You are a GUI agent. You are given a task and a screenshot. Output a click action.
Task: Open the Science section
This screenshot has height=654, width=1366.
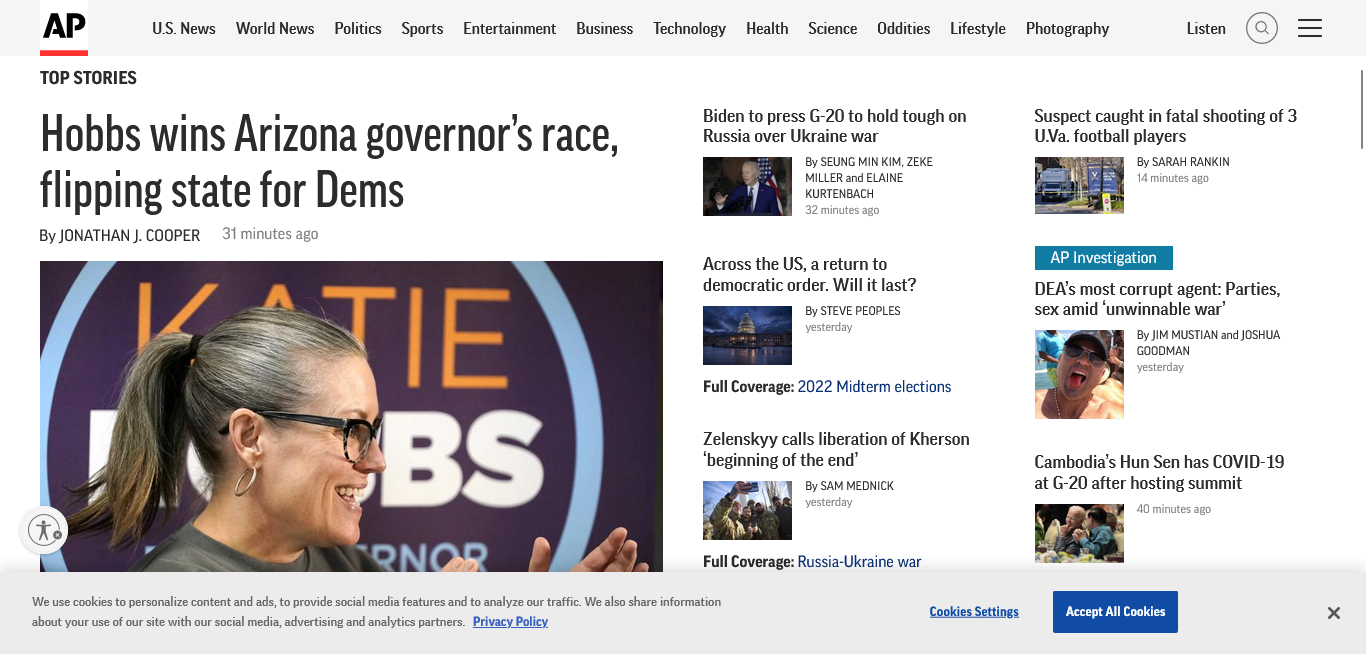pyautogui.click(x=832, y=28)
